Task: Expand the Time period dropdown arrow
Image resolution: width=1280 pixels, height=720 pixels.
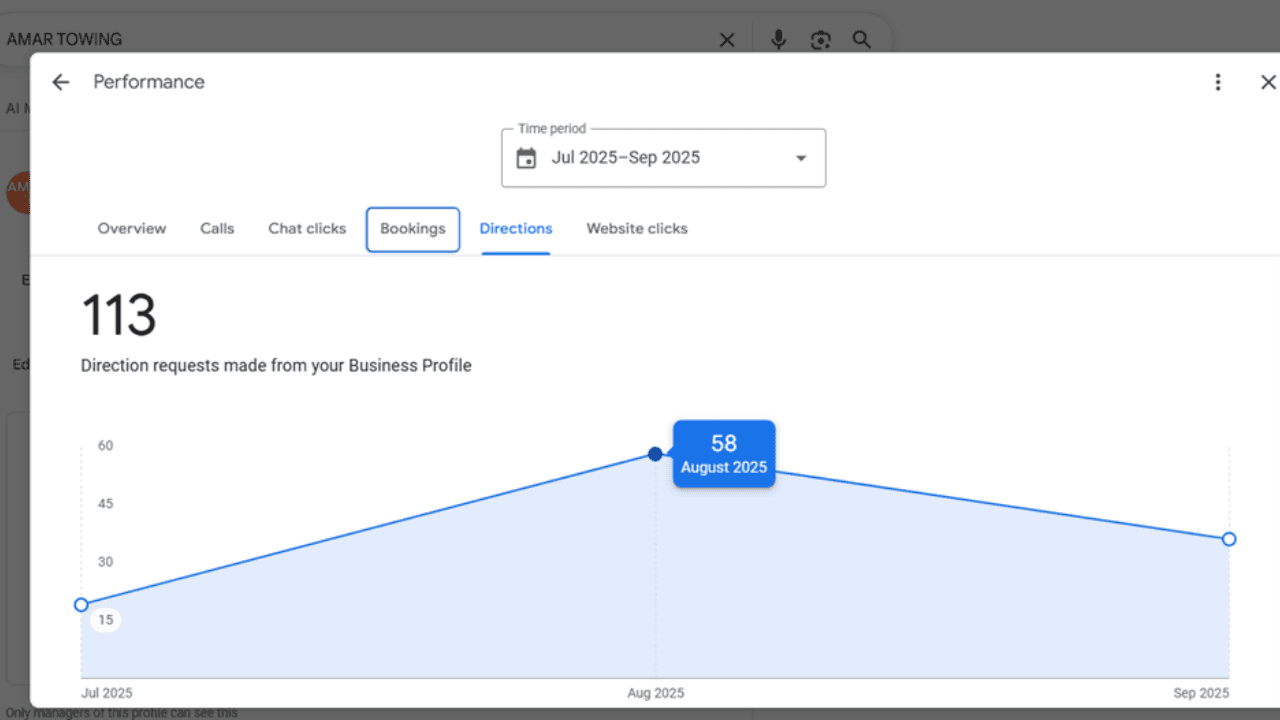Action: (x=800, y=158)
